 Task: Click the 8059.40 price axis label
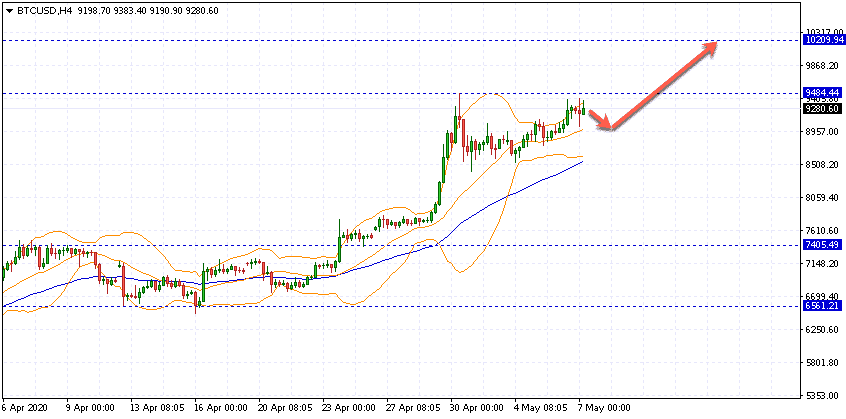click(823, 198)
